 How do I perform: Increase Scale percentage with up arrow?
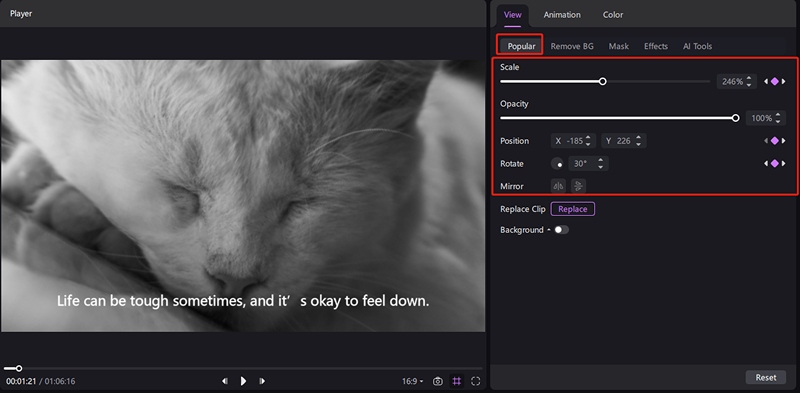point(748,78)
